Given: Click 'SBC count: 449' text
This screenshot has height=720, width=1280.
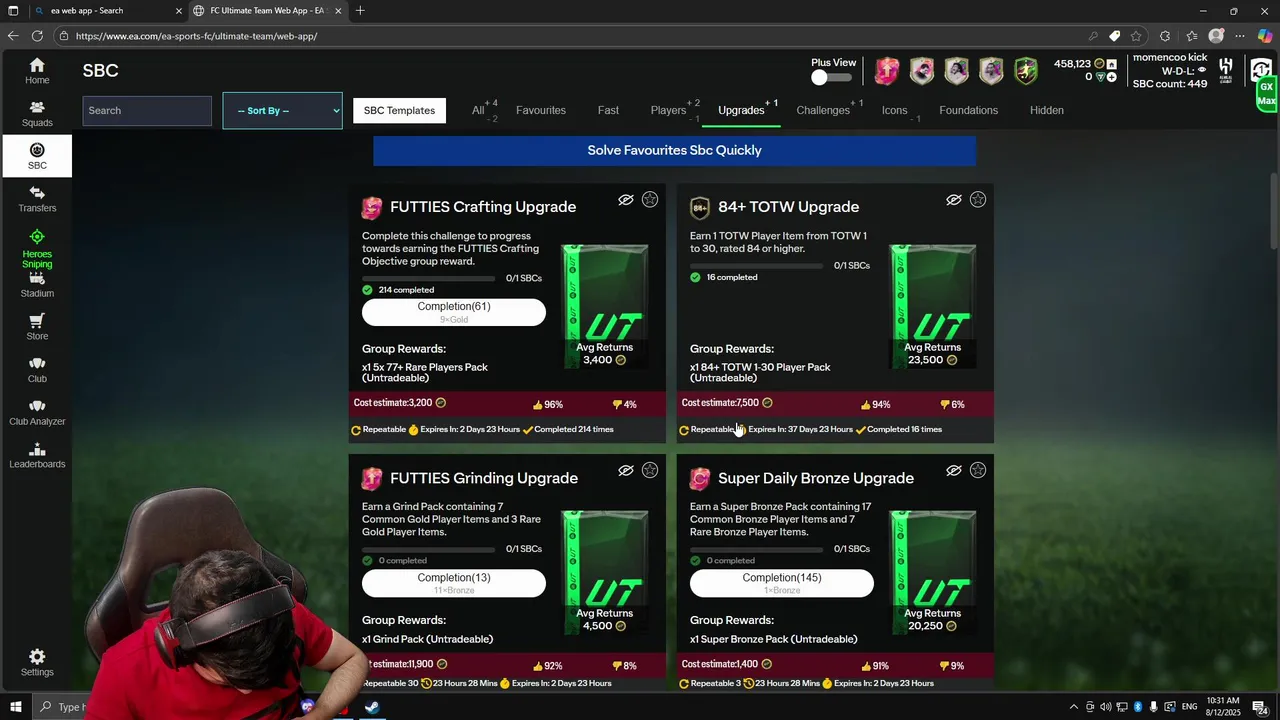Looking at the screenshot, I should (x=1170, y=84).
